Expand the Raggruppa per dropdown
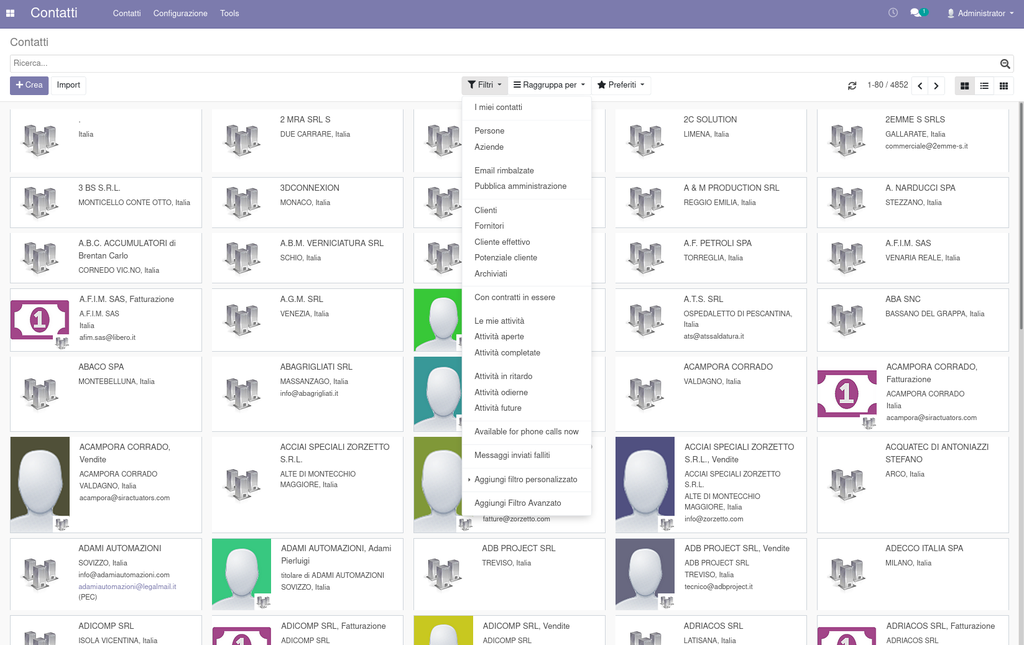Viewport: 1024px width, 645px height. (549, 85)
